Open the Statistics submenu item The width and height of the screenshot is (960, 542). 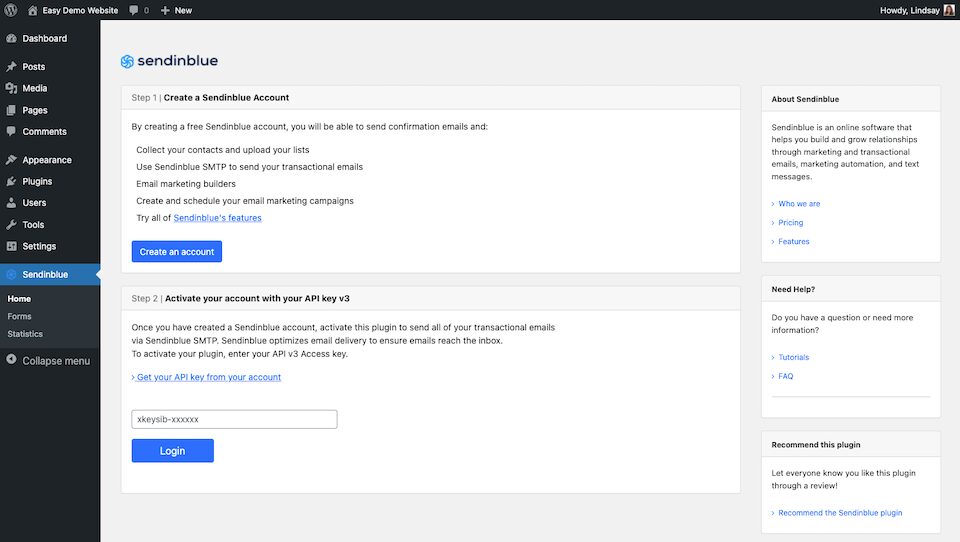[x=25, y=334]
